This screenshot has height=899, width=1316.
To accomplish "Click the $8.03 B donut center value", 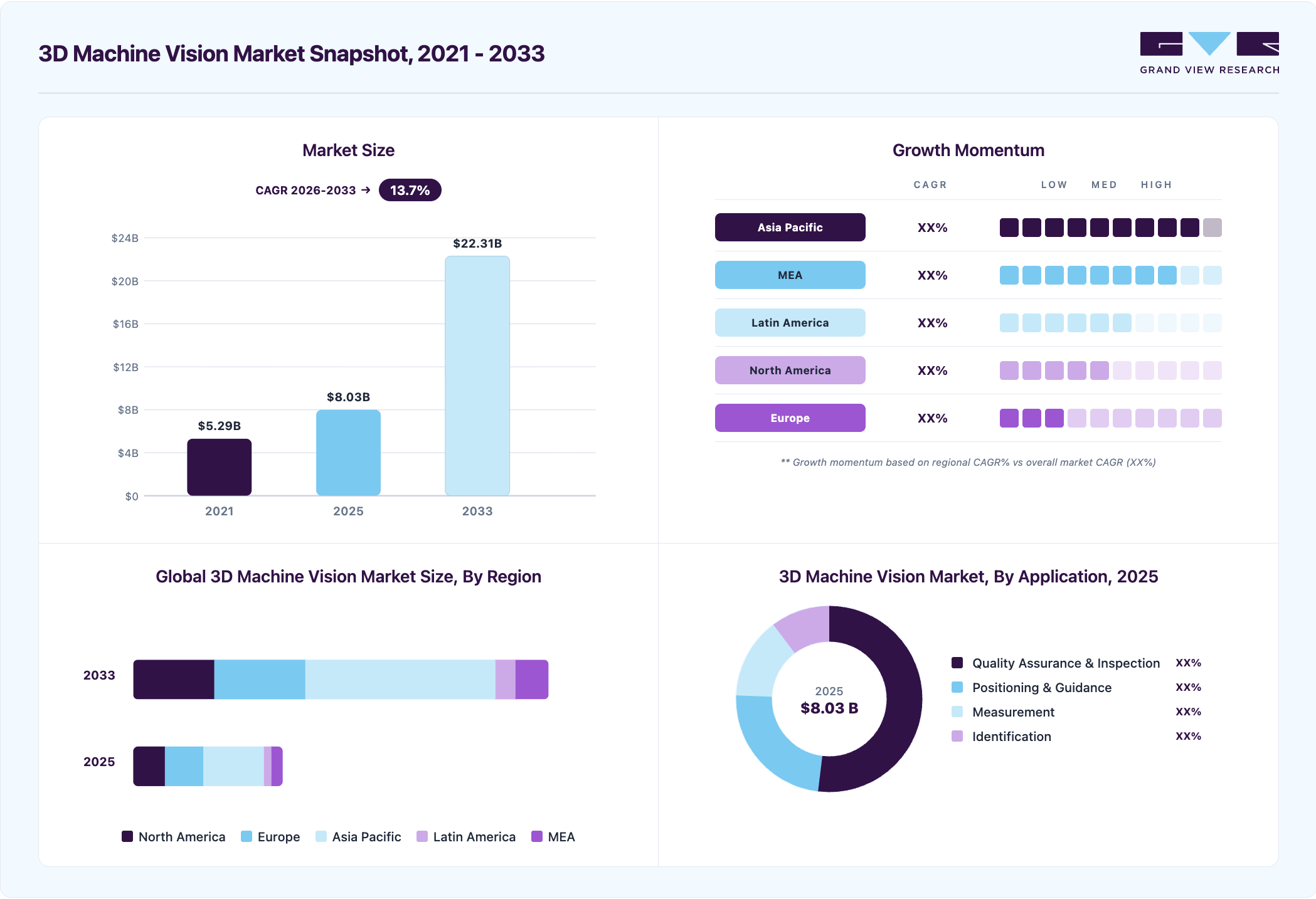I will (x=829, y=708).
